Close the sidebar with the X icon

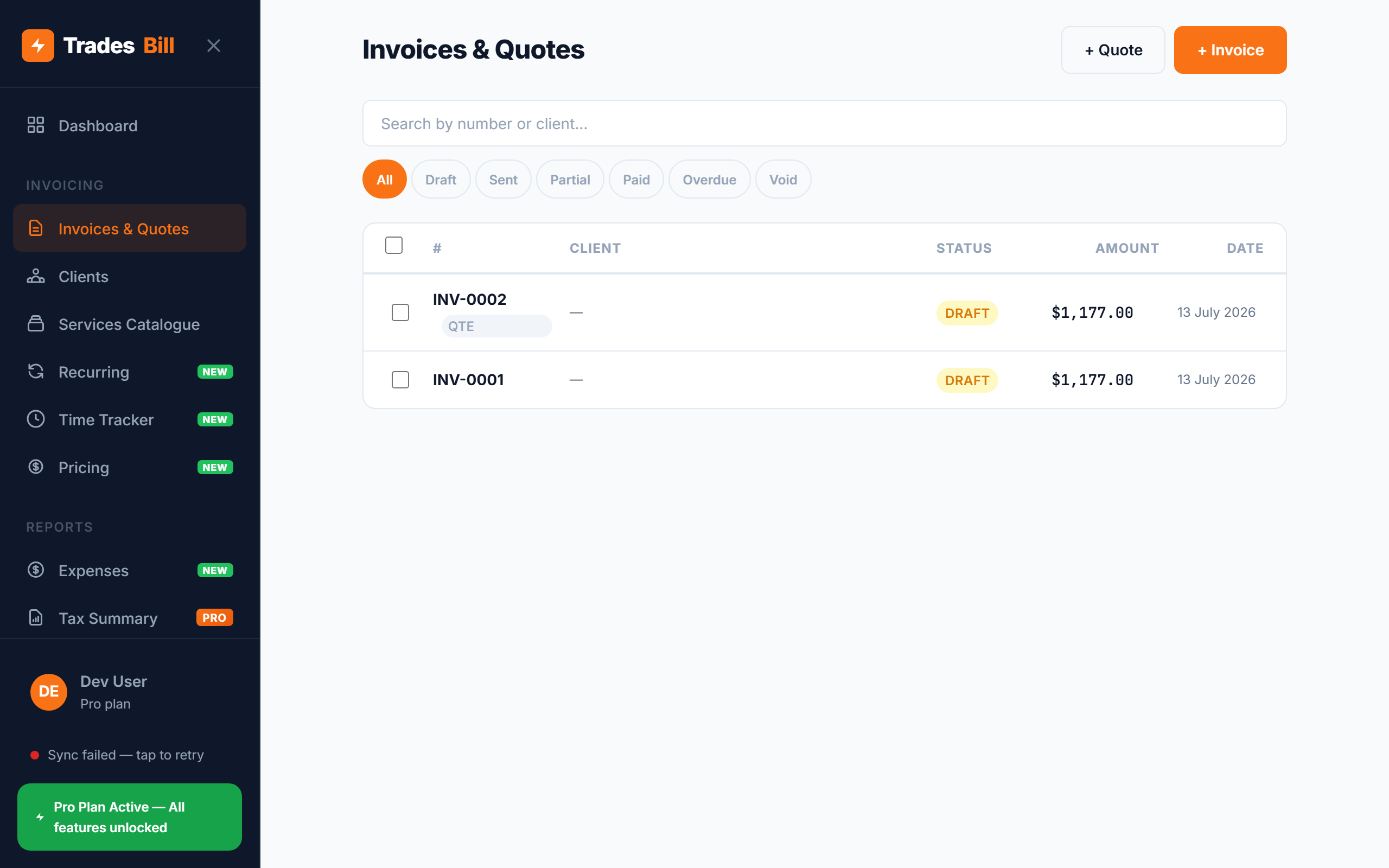click(x=214, y=46)
